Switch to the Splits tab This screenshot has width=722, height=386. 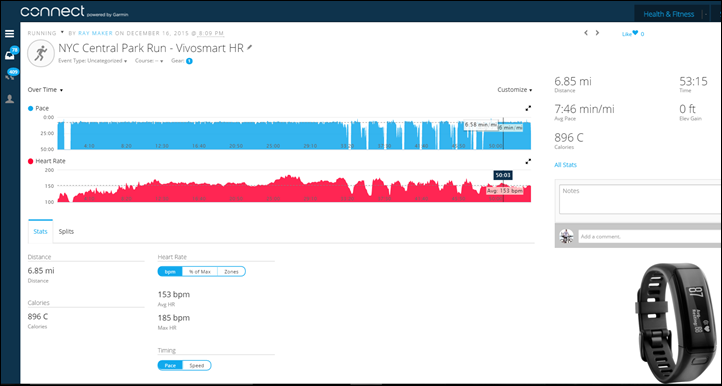(x=66, y=231)
